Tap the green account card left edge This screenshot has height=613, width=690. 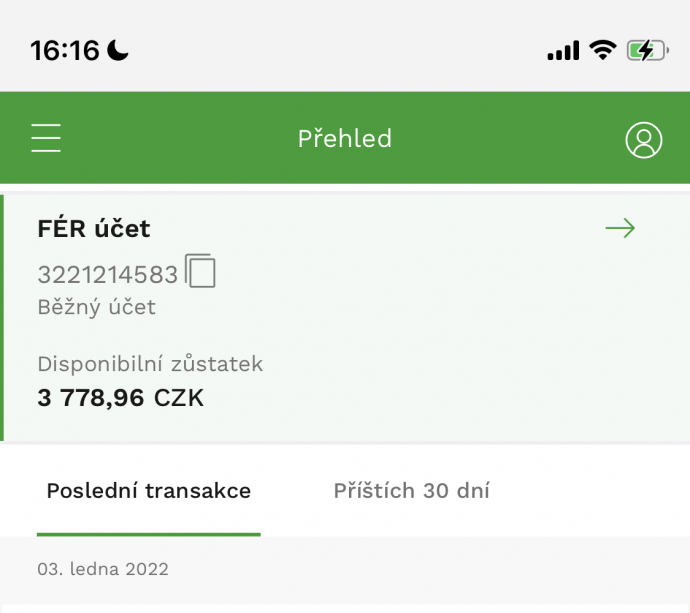(3, 318)
